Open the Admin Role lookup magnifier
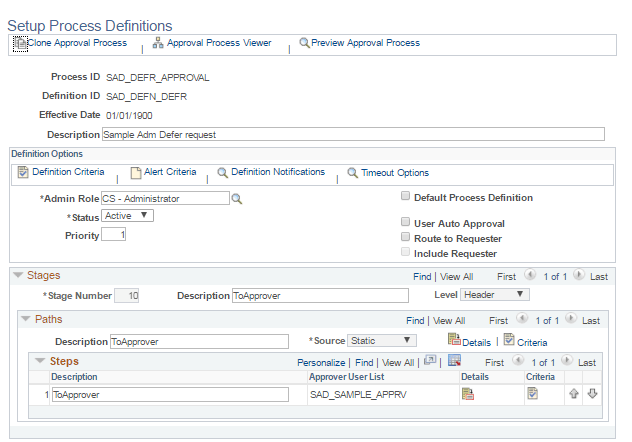Viewport: 632px width, 442px height. (x=237, y=199)
